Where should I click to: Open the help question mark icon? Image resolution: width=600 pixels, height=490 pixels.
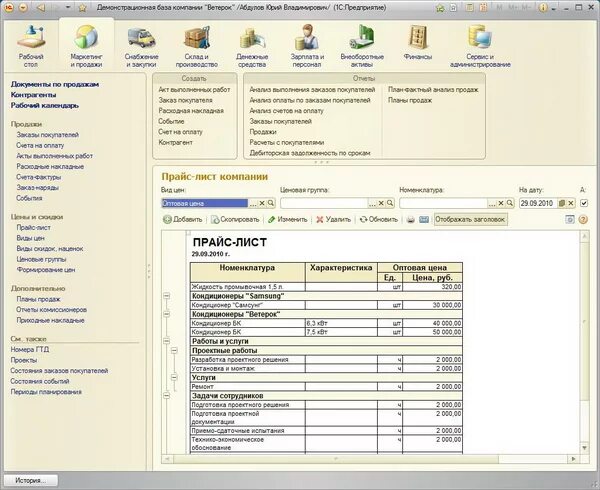[x=583, y=220]
